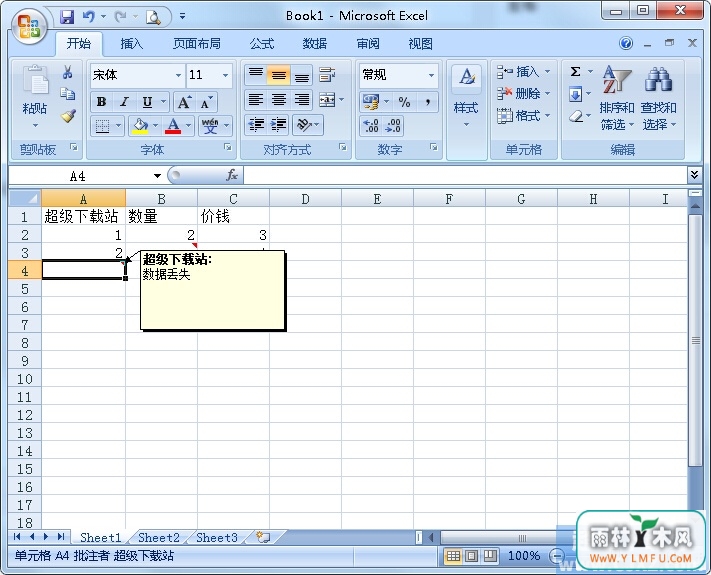The width and height of the screenshot is (711, 575).
Task: Align text left
Action: click(256, 100)
